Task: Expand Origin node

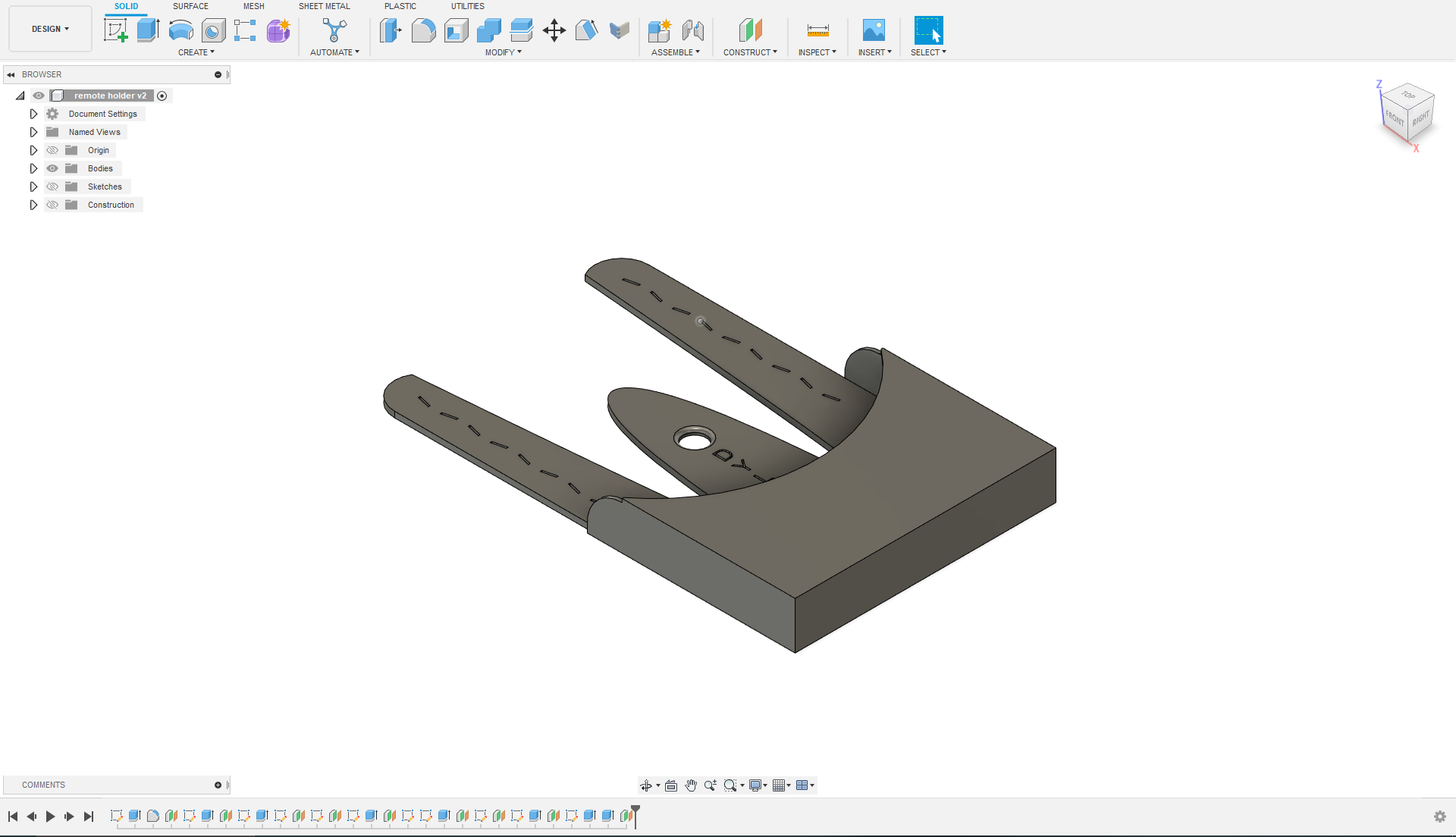Action: 33,150
